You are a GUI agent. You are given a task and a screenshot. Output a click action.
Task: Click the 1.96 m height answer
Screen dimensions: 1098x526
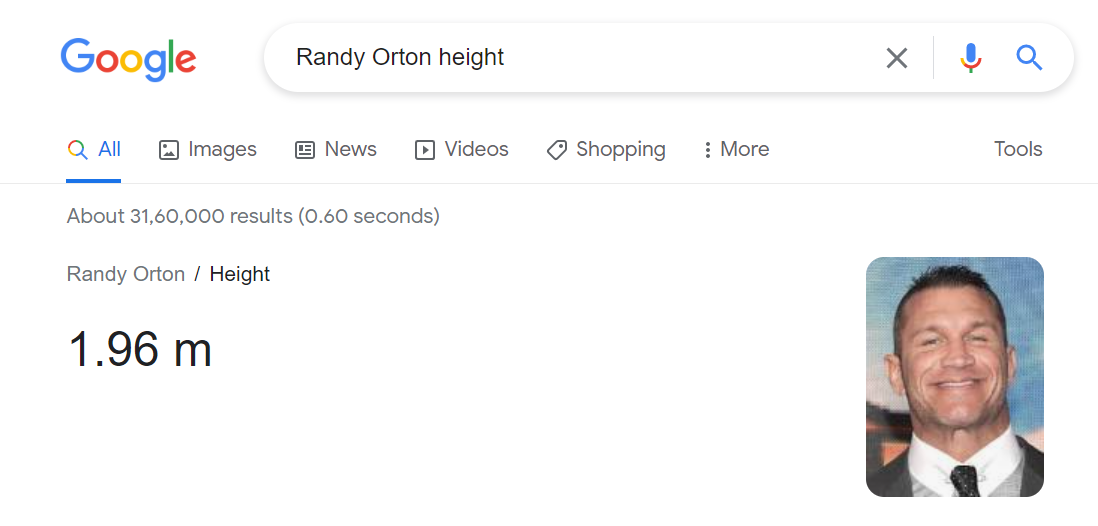(x=139, y=349)
